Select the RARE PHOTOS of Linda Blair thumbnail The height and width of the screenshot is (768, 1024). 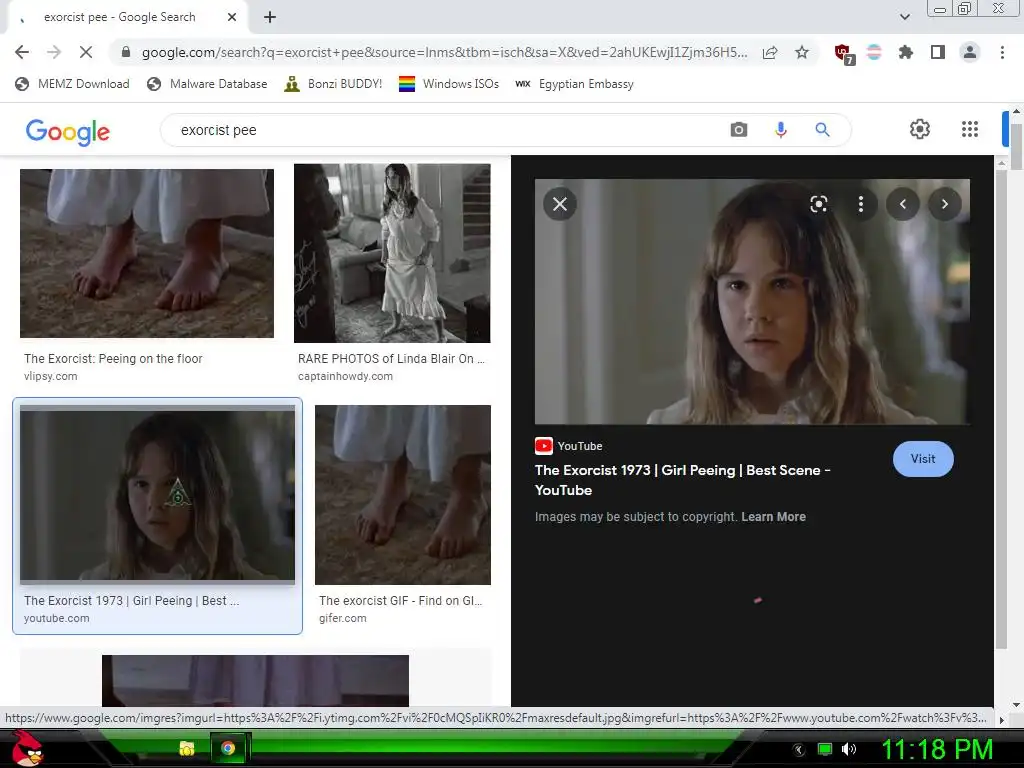click(x=392, y=253)
